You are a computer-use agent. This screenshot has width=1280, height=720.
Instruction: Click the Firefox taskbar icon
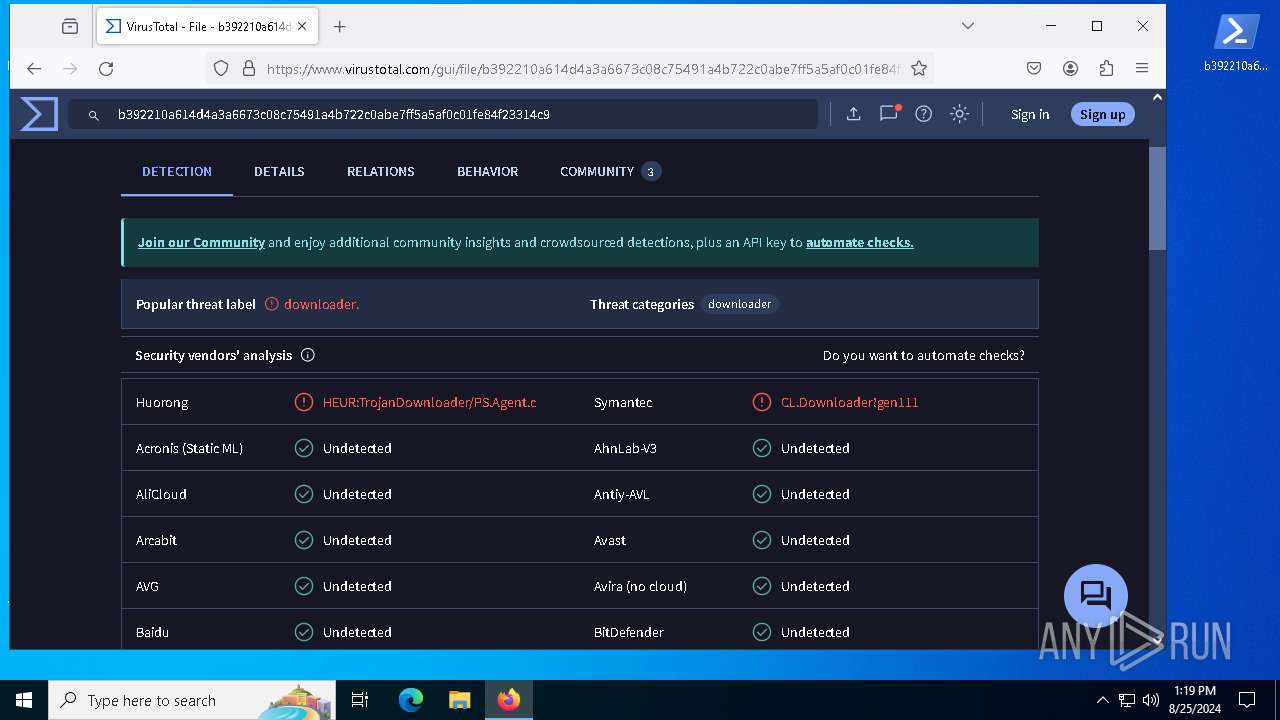(509, 700)
